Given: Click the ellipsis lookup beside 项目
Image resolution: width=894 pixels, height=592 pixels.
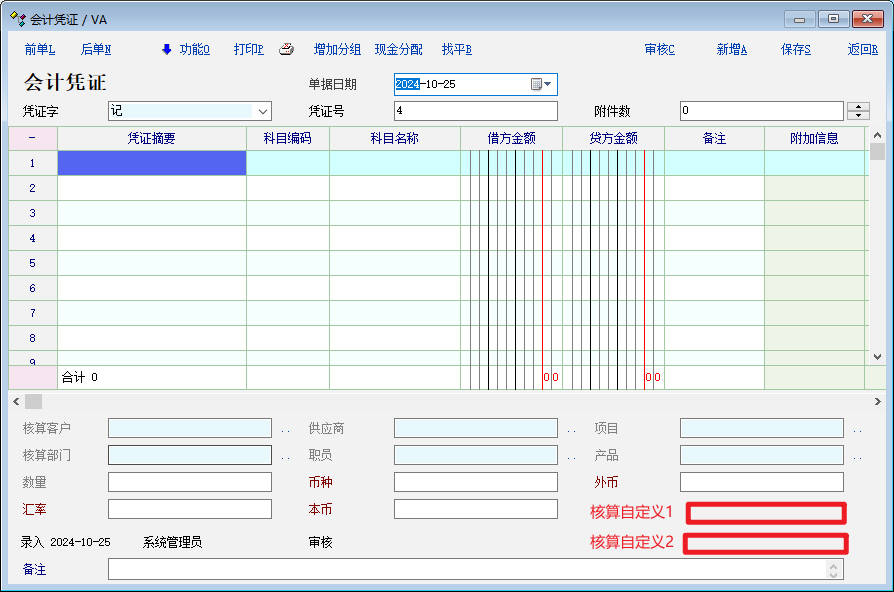Looking at the screenshot, I should coord(857,429).
